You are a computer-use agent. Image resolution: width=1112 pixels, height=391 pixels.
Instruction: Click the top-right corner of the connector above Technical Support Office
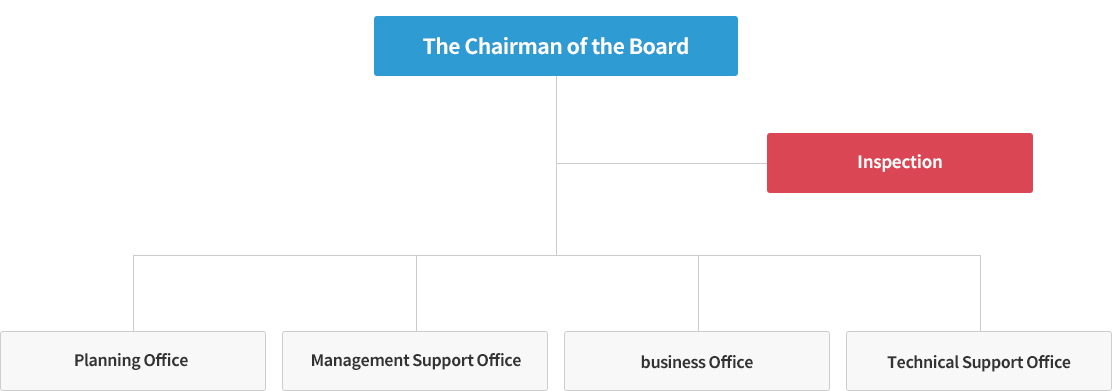click(x=981, y=255)
